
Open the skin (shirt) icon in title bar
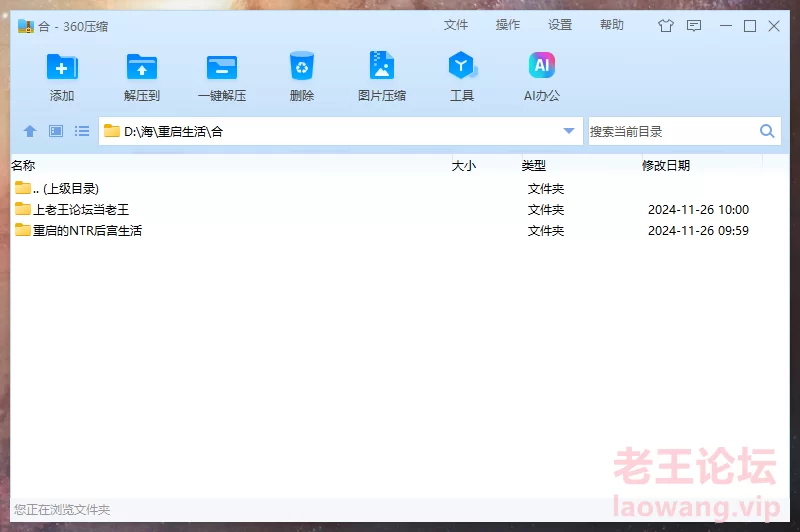[x=665, y=26]
